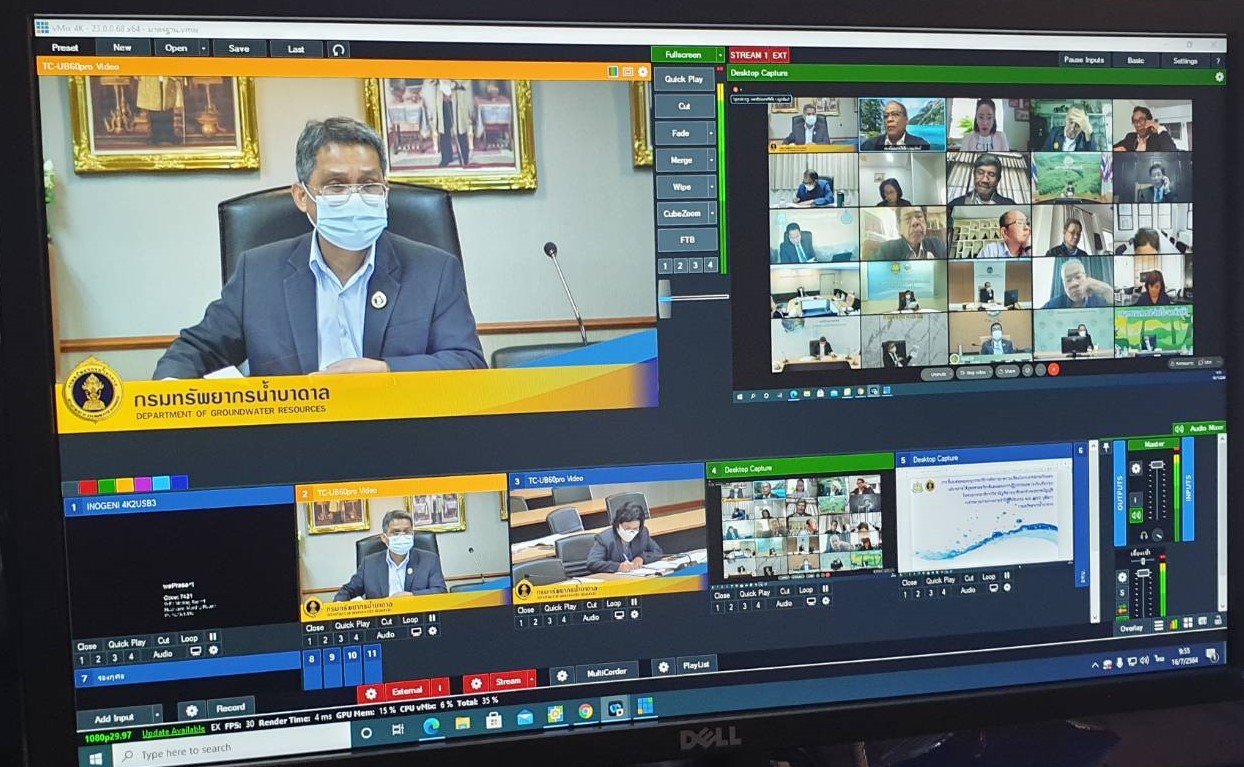1244x767 pixels.
Task: Toggle Audio on input 3 TC-UB60pro
Action: click(x=591, y=617)
